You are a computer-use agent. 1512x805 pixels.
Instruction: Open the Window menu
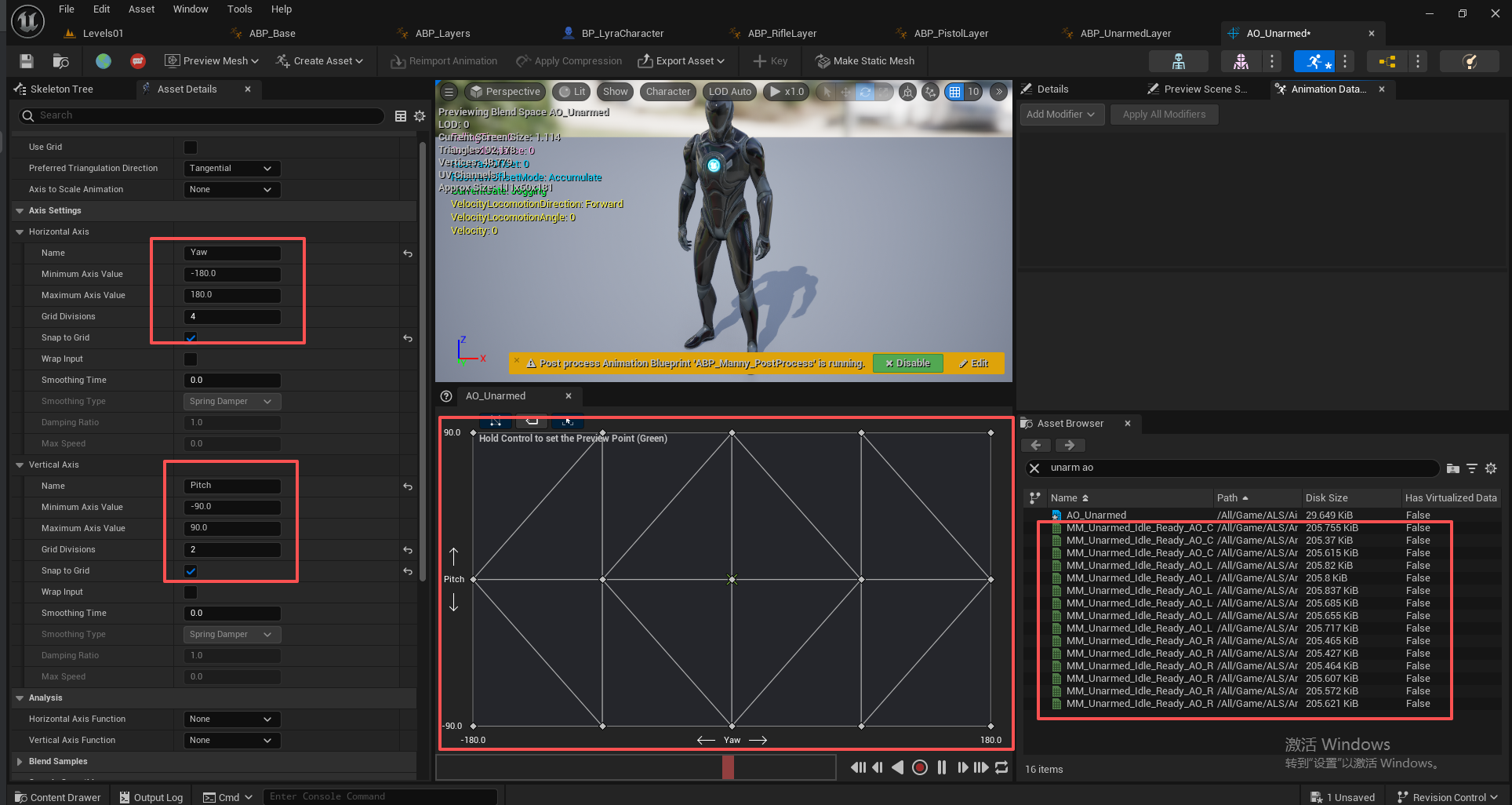point(191,9)
